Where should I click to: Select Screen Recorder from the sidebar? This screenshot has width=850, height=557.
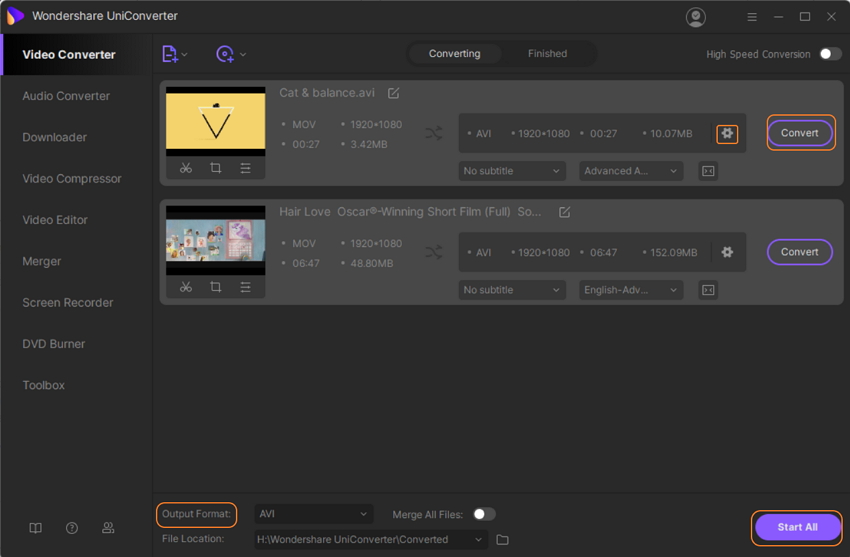coord(68,303)
